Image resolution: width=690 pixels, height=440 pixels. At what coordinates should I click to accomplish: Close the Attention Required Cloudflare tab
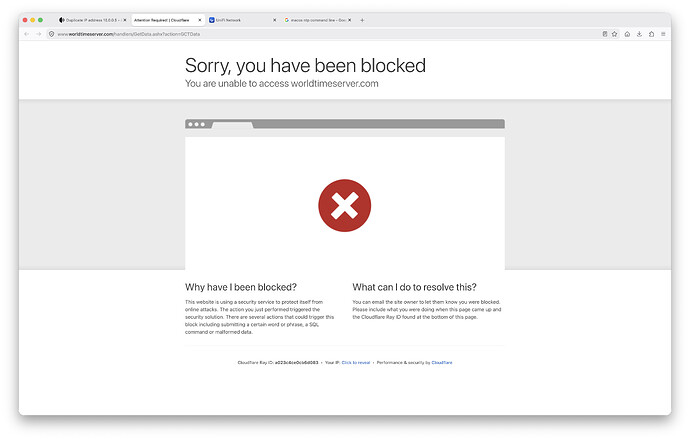pos(200,20)
